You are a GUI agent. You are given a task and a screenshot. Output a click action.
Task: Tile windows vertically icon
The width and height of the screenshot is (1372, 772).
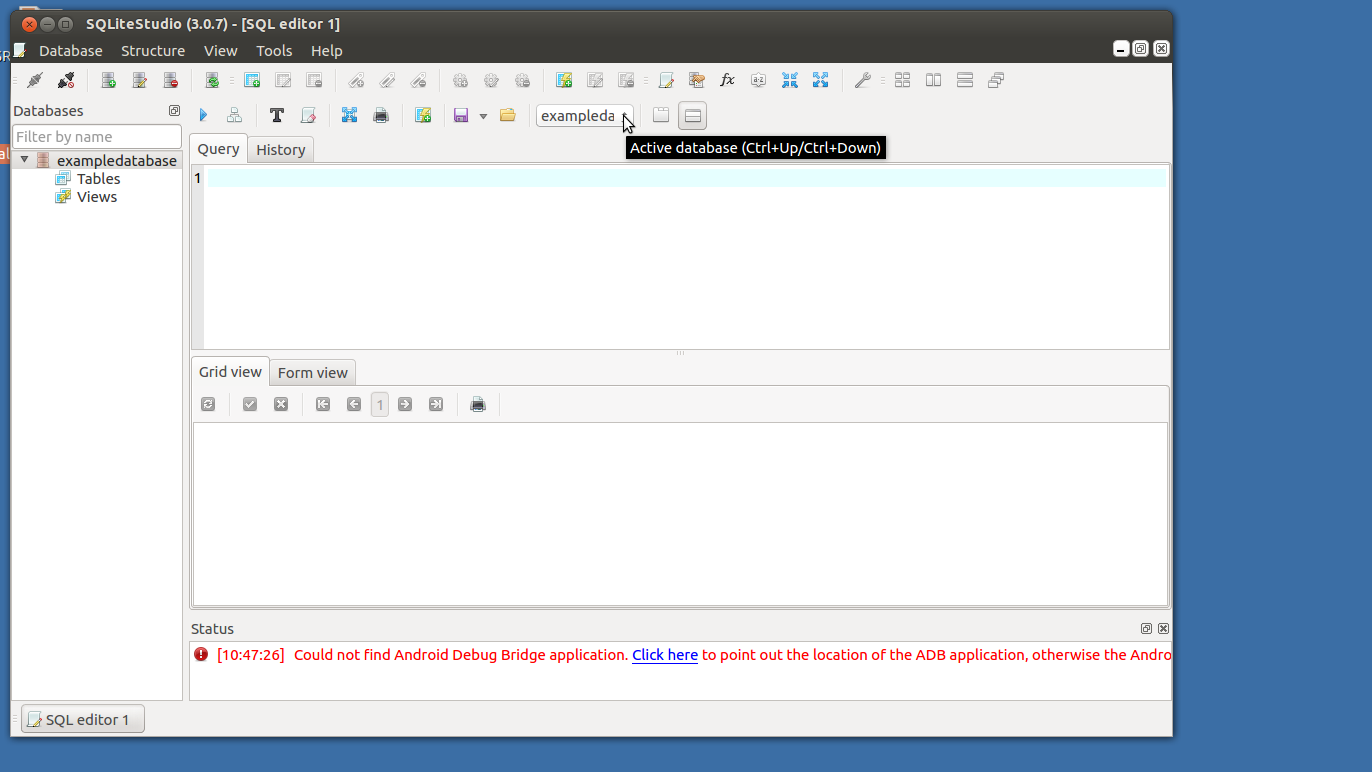[x=965, y=80]
